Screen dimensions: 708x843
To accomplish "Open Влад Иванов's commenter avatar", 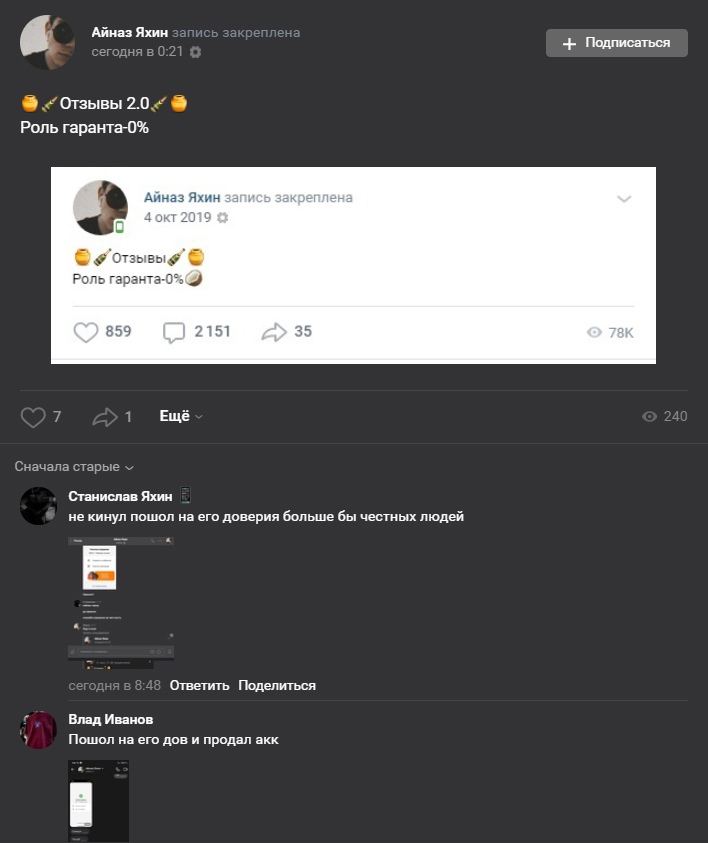I will coord(38,729).
